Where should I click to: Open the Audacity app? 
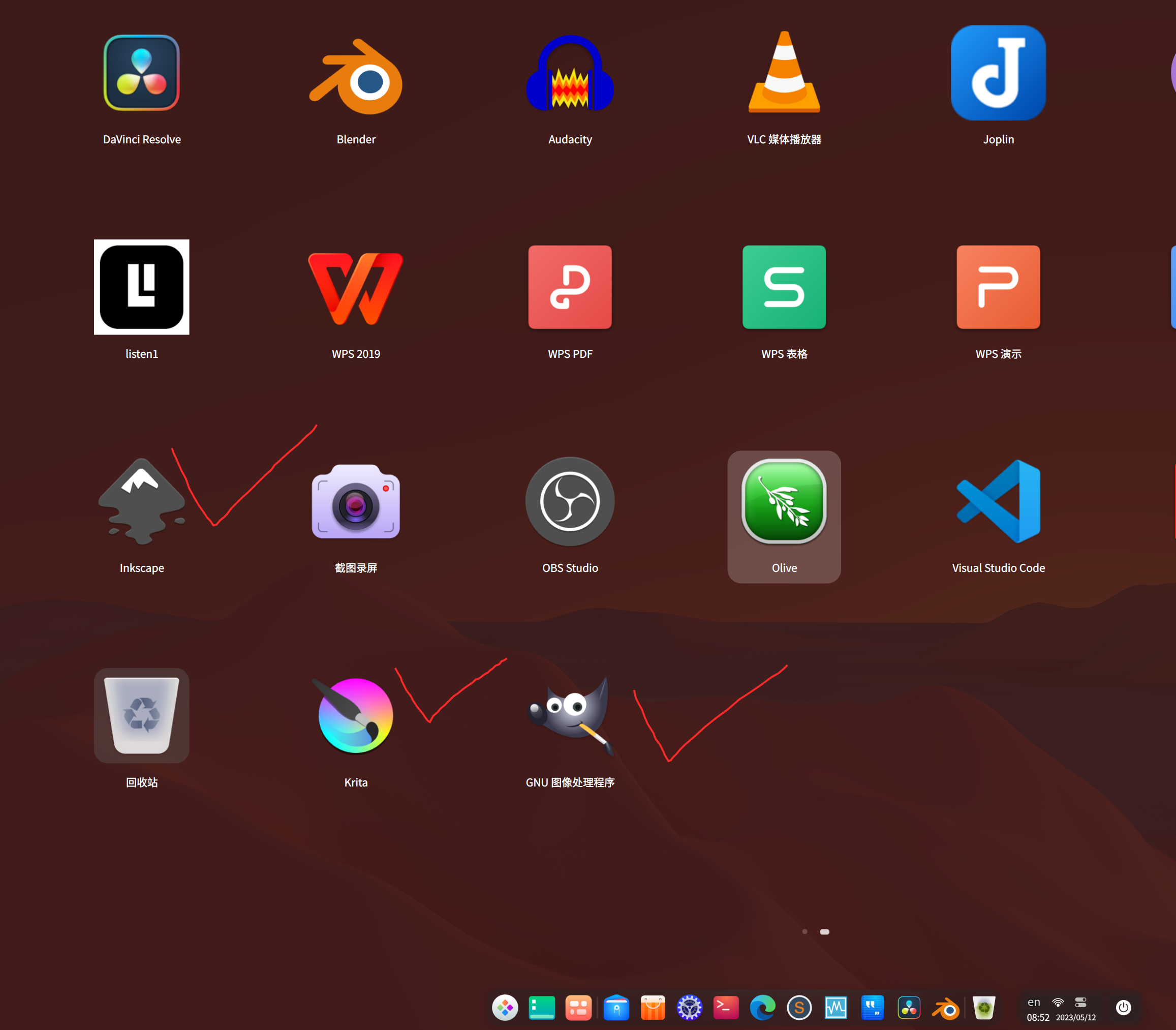[x=569, y=74]
